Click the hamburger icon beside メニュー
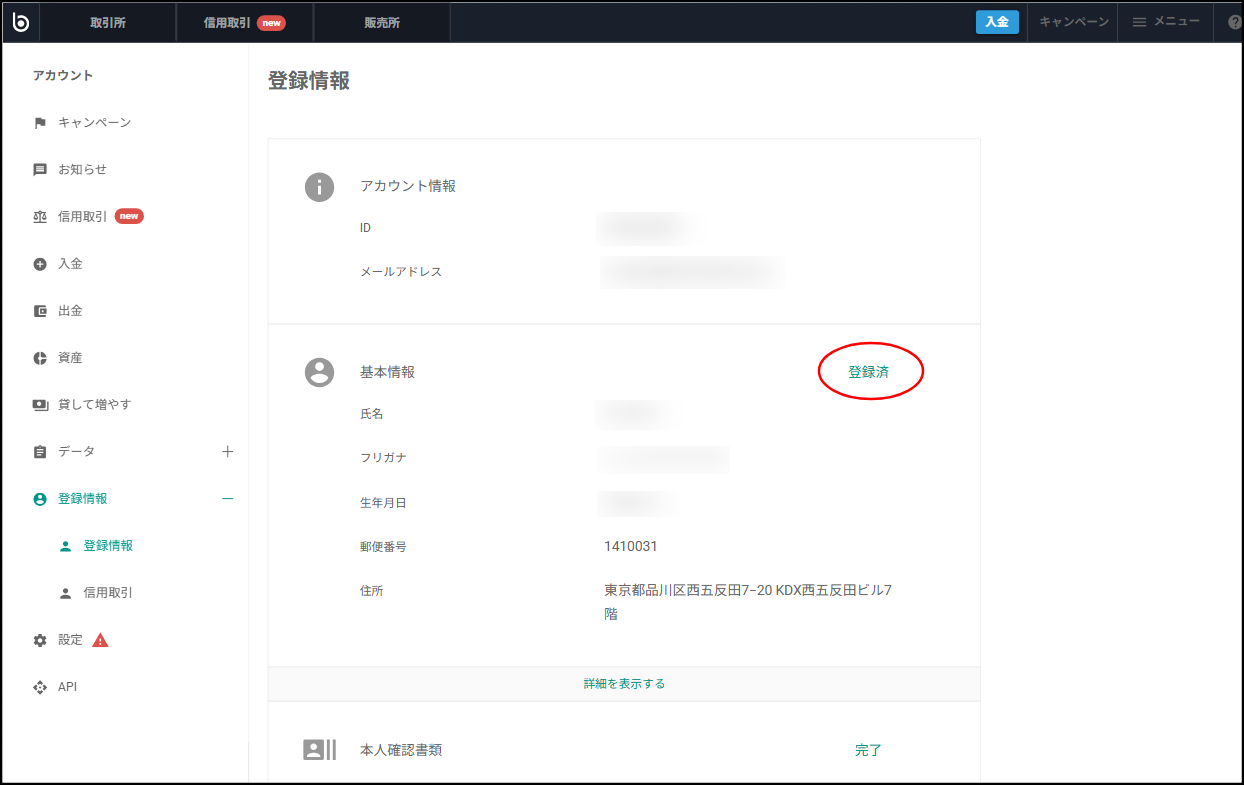The height and width of the screenshot is (785, 1244). point(1139,22)
